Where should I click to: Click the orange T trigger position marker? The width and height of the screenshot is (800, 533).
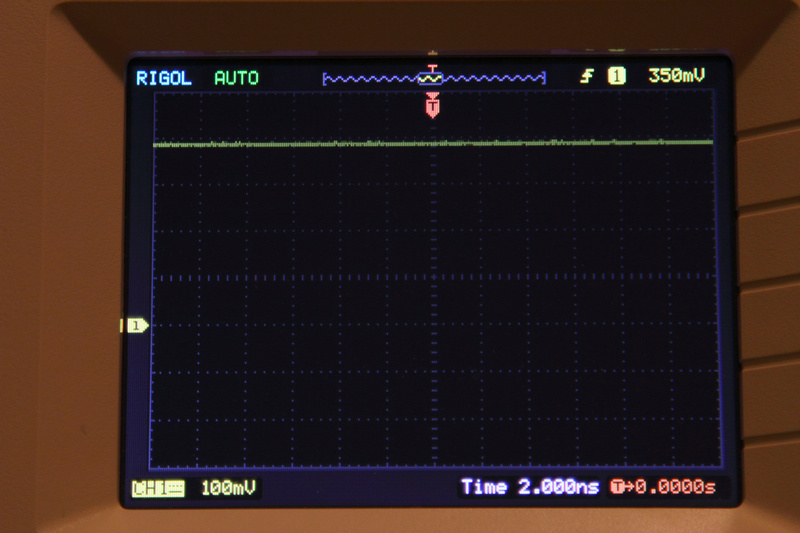[432, 105]
